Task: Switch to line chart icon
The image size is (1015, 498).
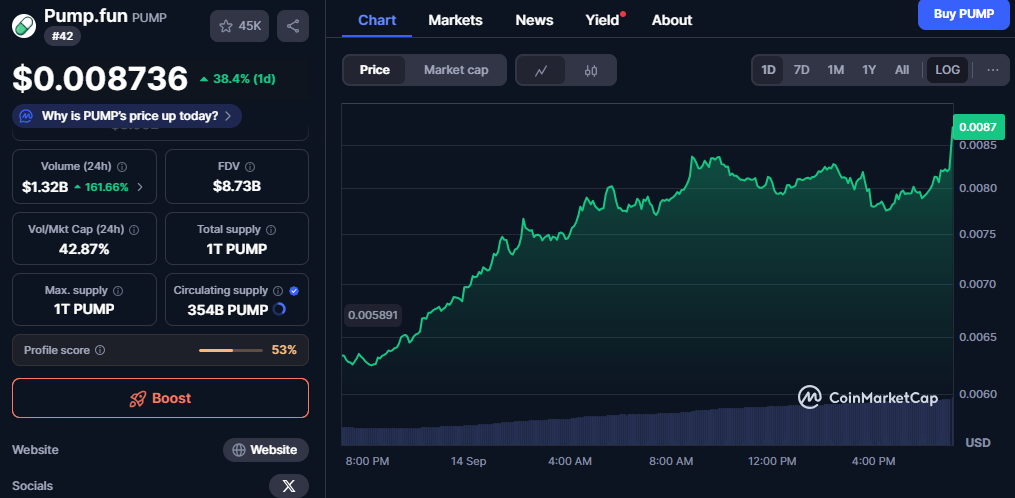Action: click(541, 71)
